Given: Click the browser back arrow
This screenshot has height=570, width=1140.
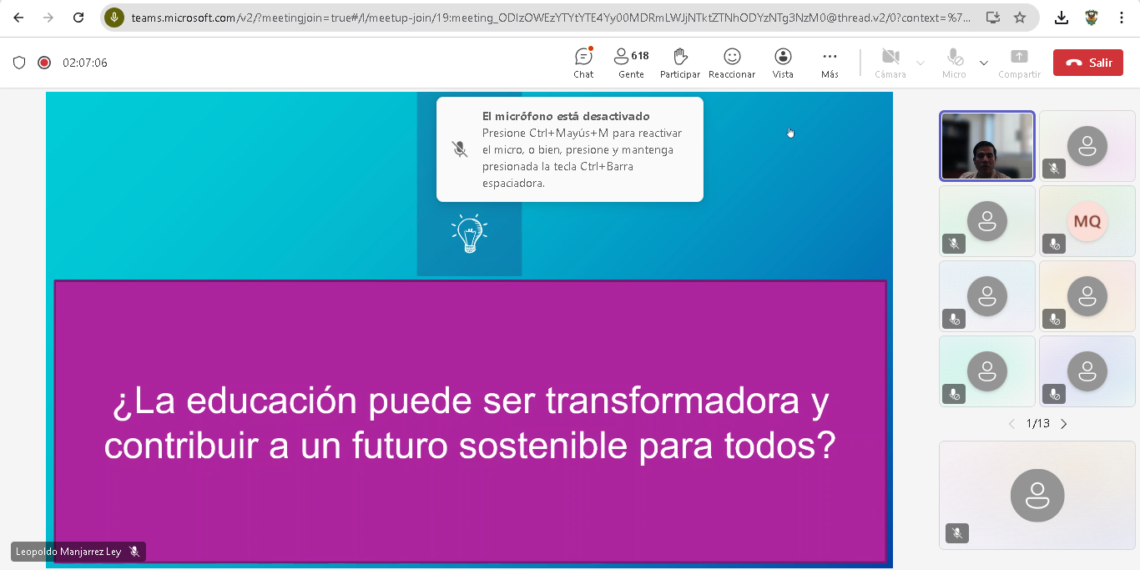Looking at the screenshot, I should coord(19,18).
